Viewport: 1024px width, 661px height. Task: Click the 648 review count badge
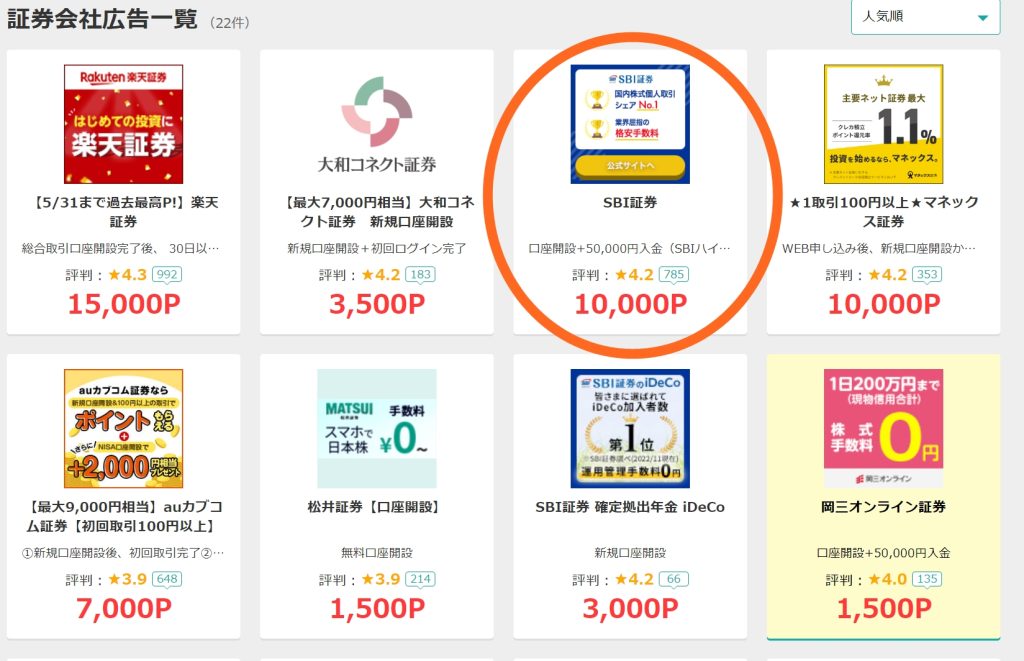[167, 579]
